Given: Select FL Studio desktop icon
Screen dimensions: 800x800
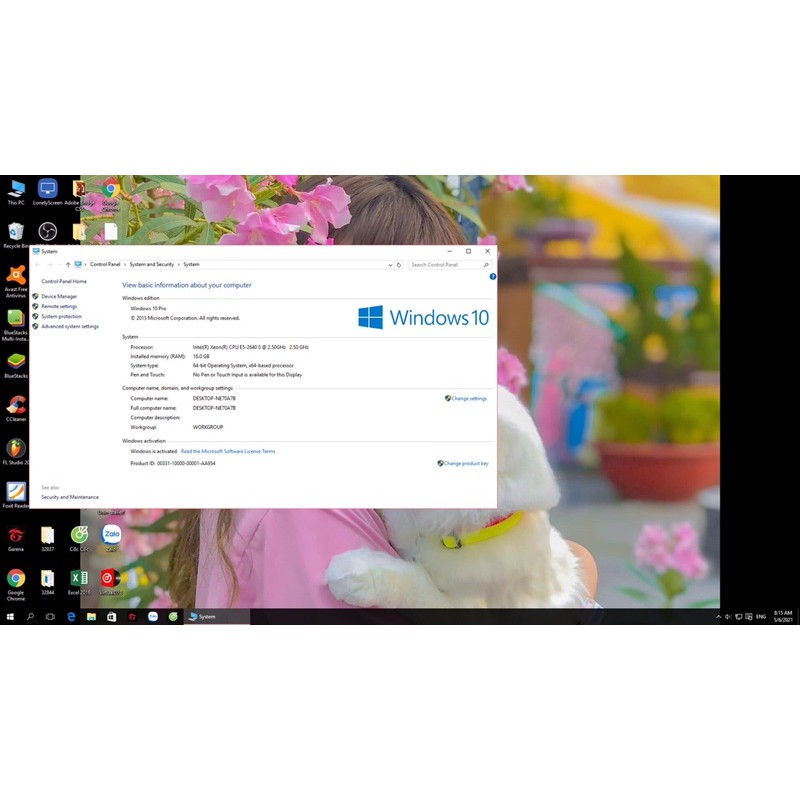Looking at the screenshot, I should pos(16,452).
